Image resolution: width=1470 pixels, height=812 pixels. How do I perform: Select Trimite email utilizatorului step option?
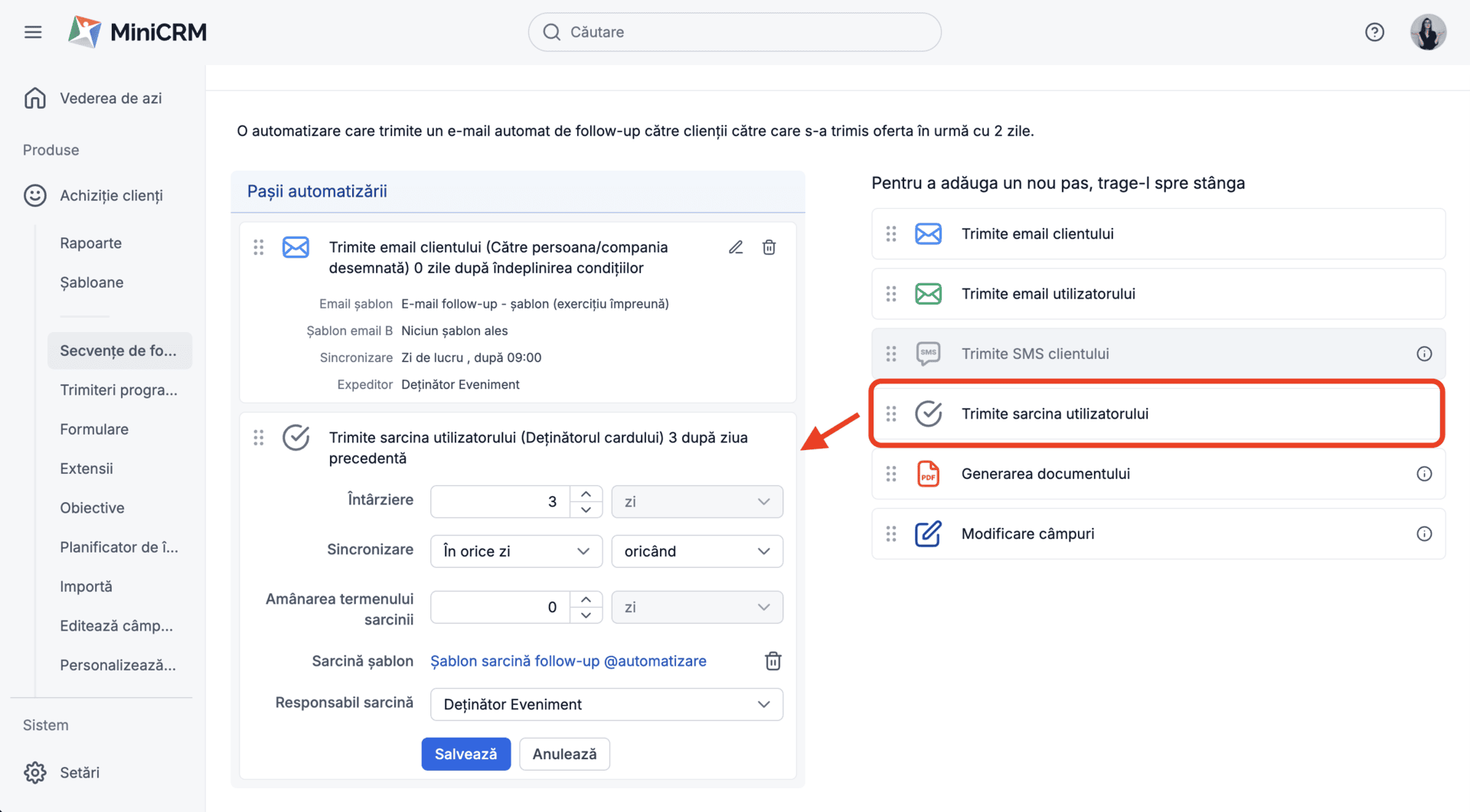1158,294
